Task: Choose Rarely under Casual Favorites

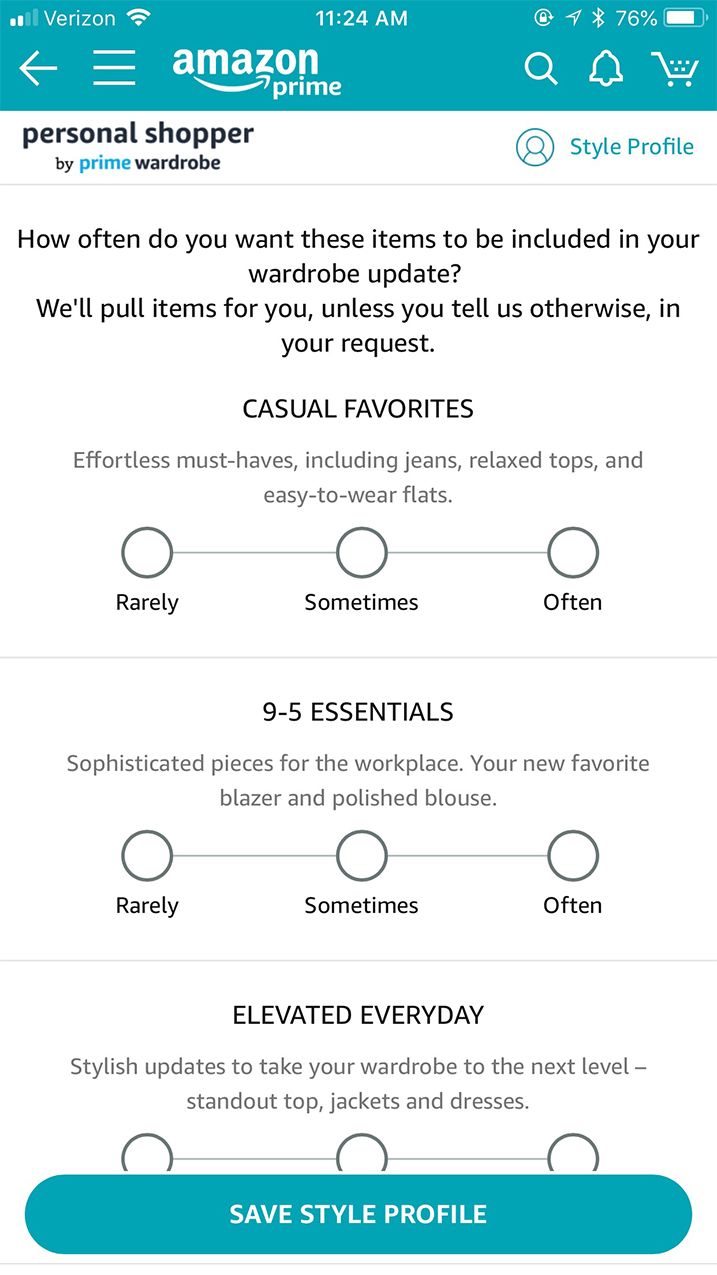Action: (x=146, y=552)
